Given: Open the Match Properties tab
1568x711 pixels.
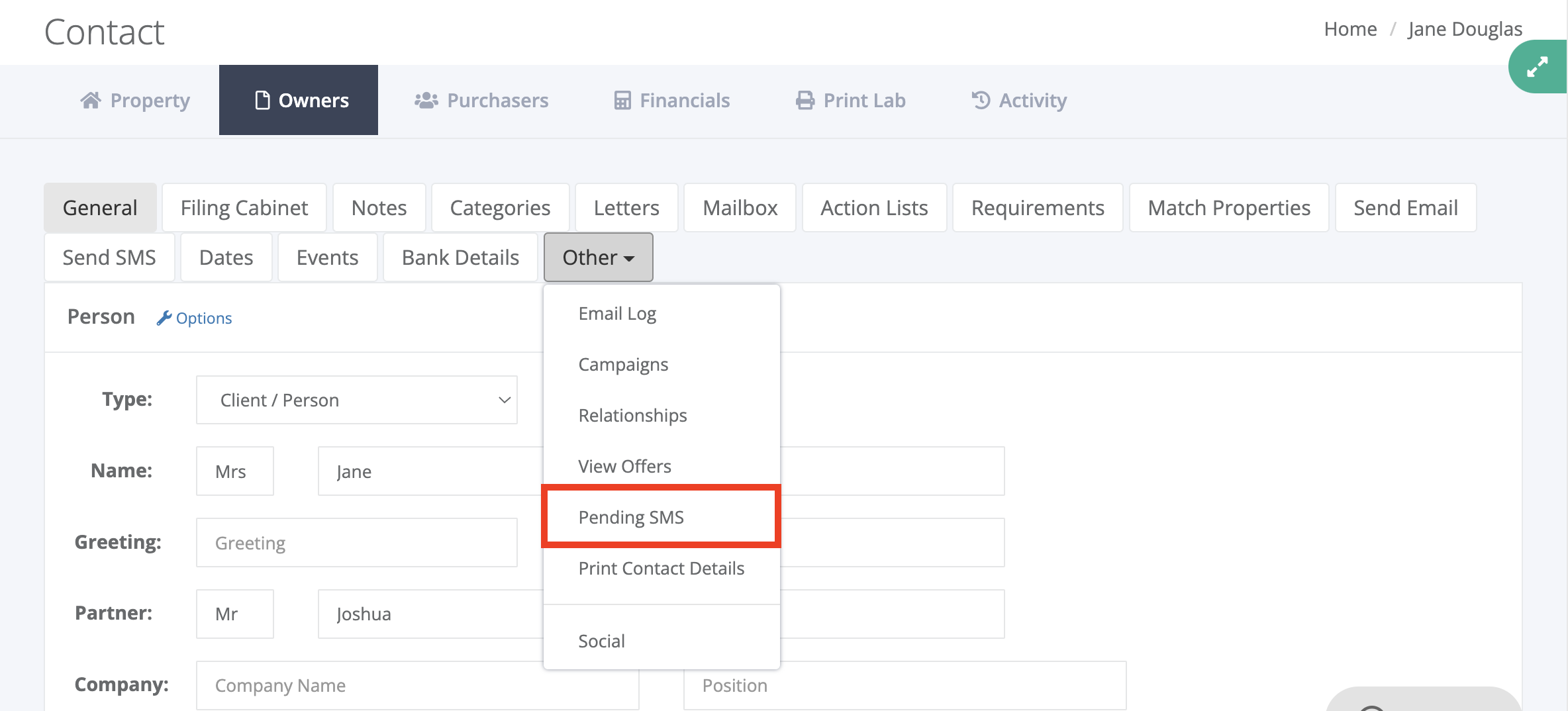Looking at the screenshot, I should 1228,208.
